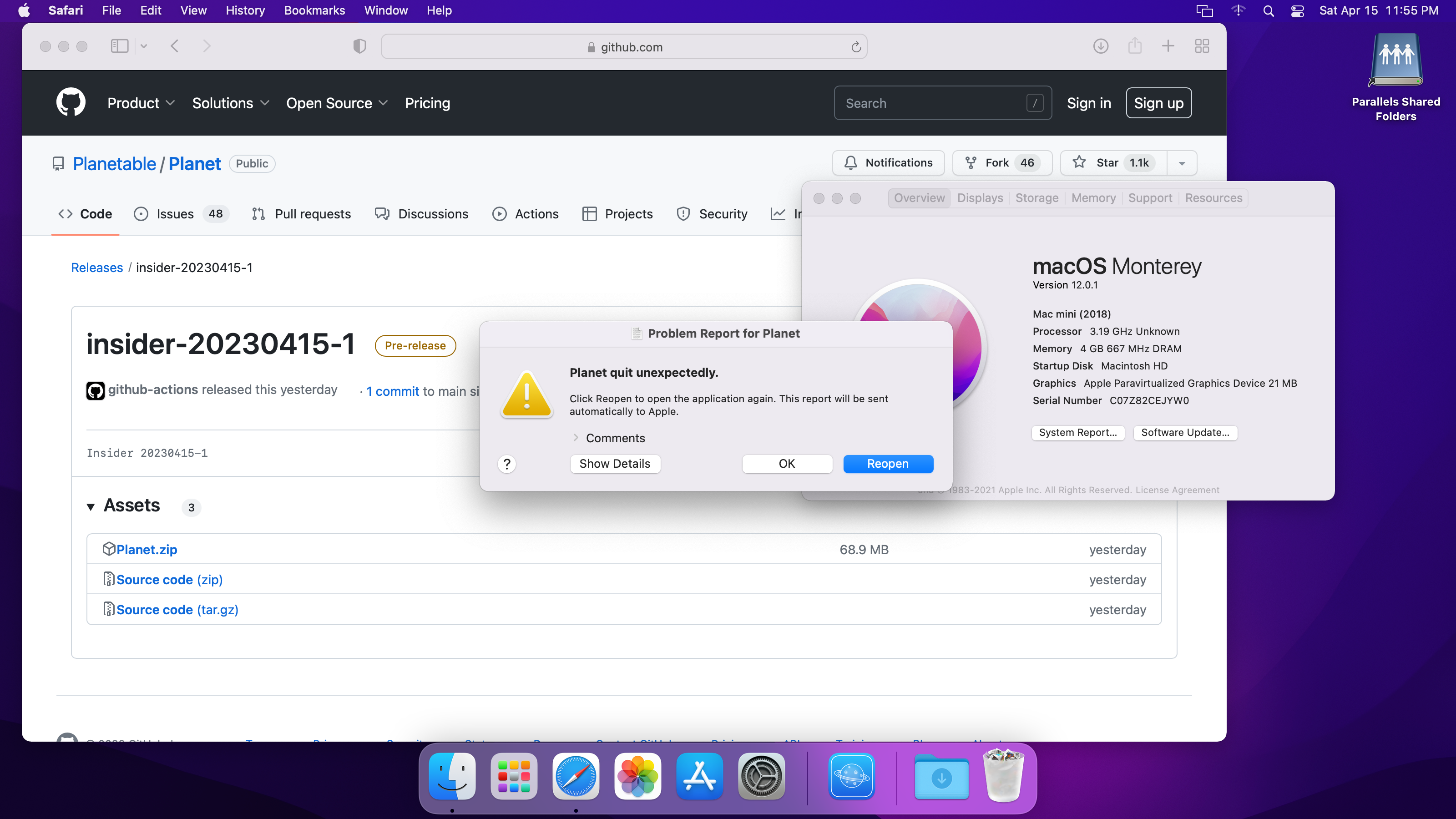Open the Security tab
Viewport: 1456px width, 819px height.
(712, 214)
